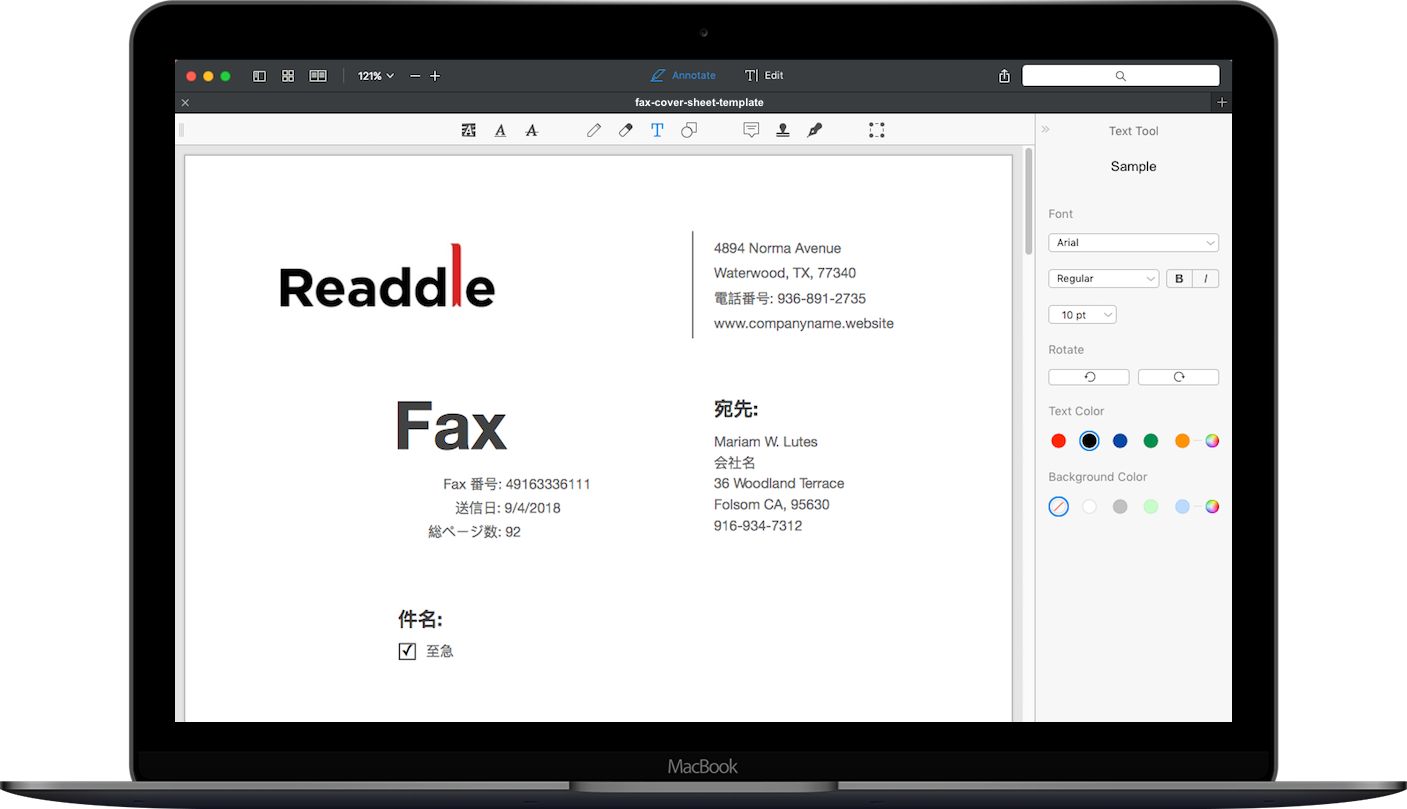
Task: Click the www.companyname.website text
Action: coord(804,324)
